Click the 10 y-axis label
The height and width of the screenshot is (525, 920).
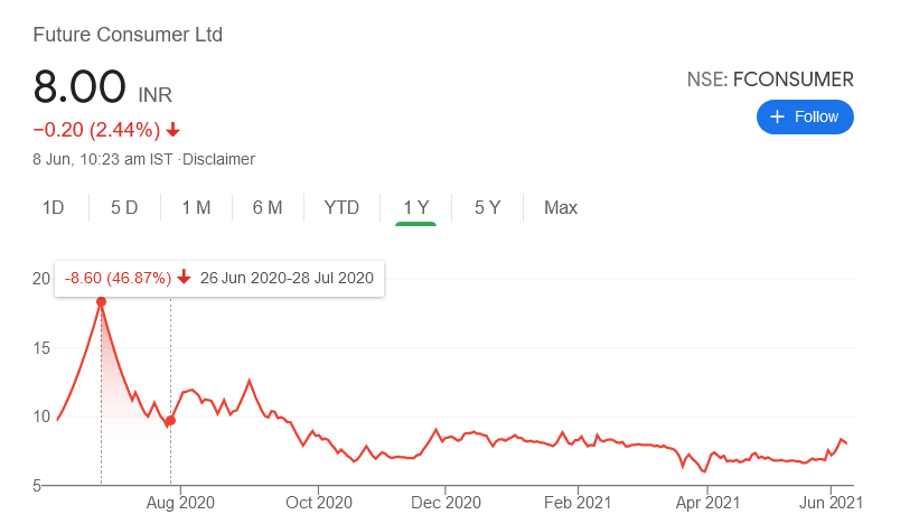click(41, 416)
